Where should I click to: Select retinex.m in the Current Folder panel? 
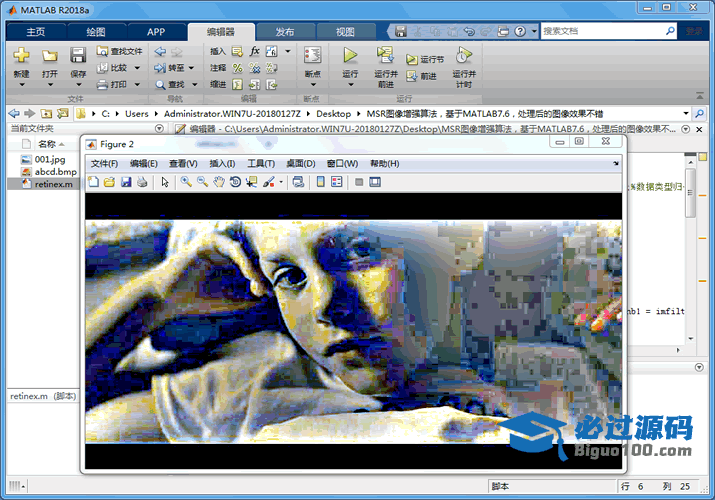pyautogui.click(x=44, y=184)
